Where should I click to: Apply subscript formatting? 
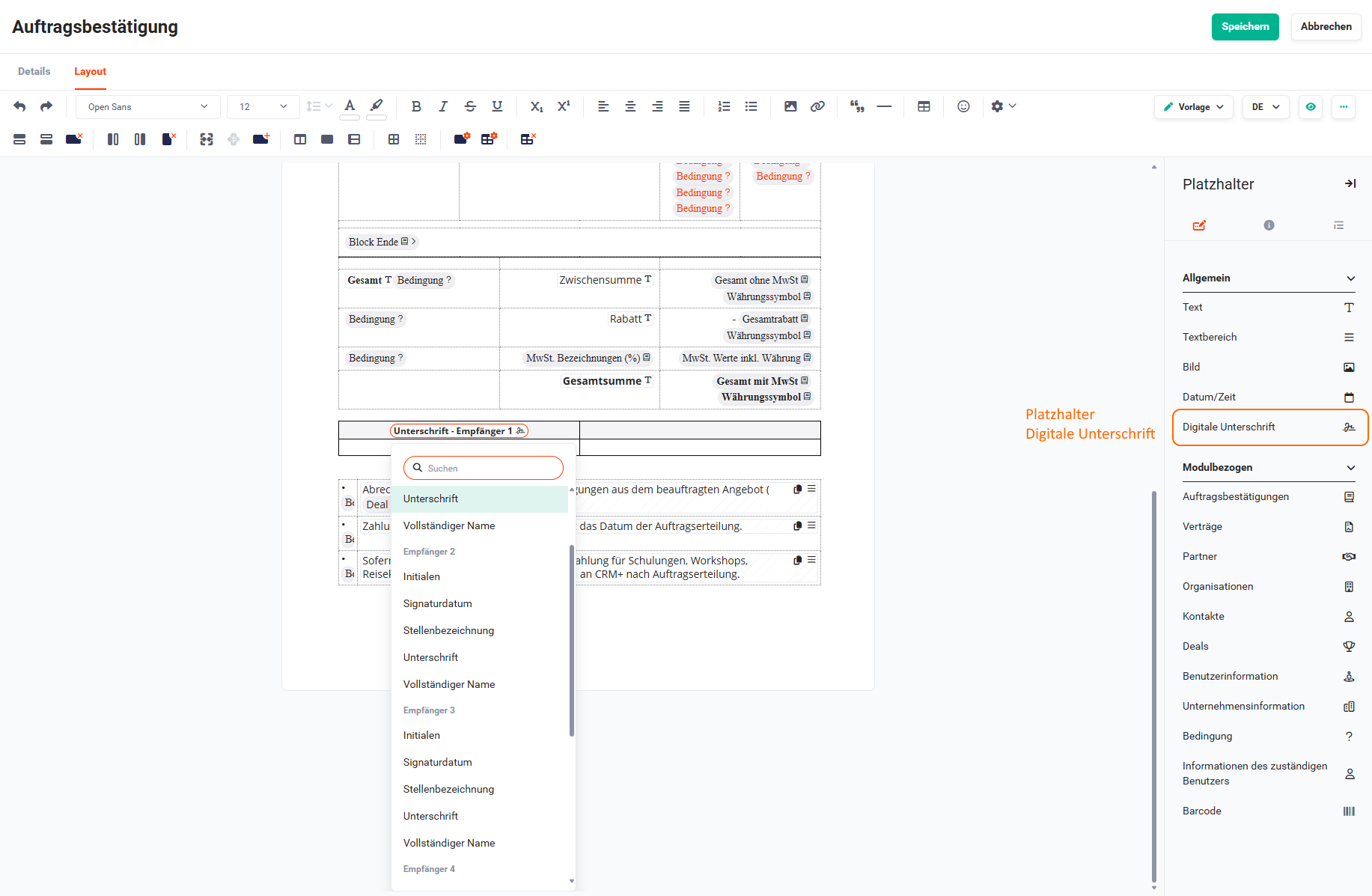coord(537,106)
